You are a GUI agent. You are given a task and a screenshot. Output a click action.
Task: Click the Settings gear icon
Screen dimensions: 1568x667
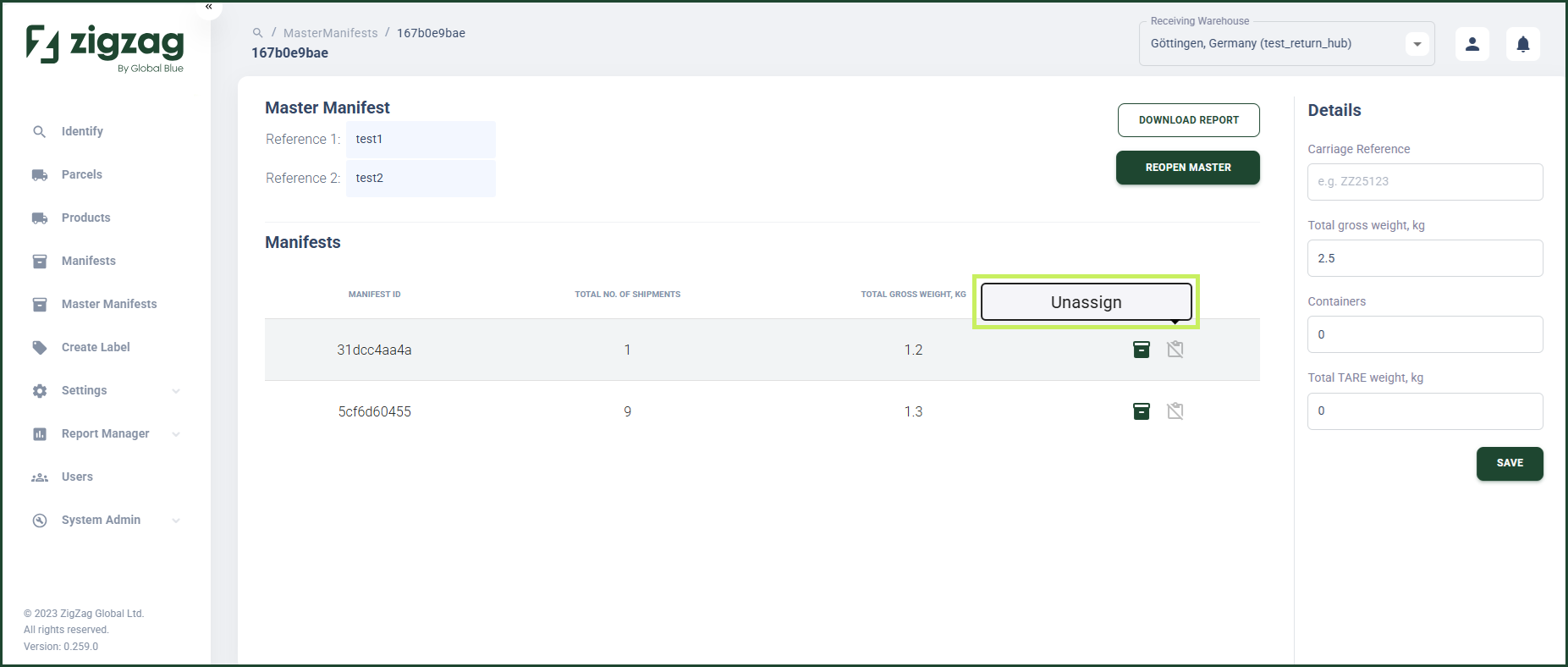[40, 391]
